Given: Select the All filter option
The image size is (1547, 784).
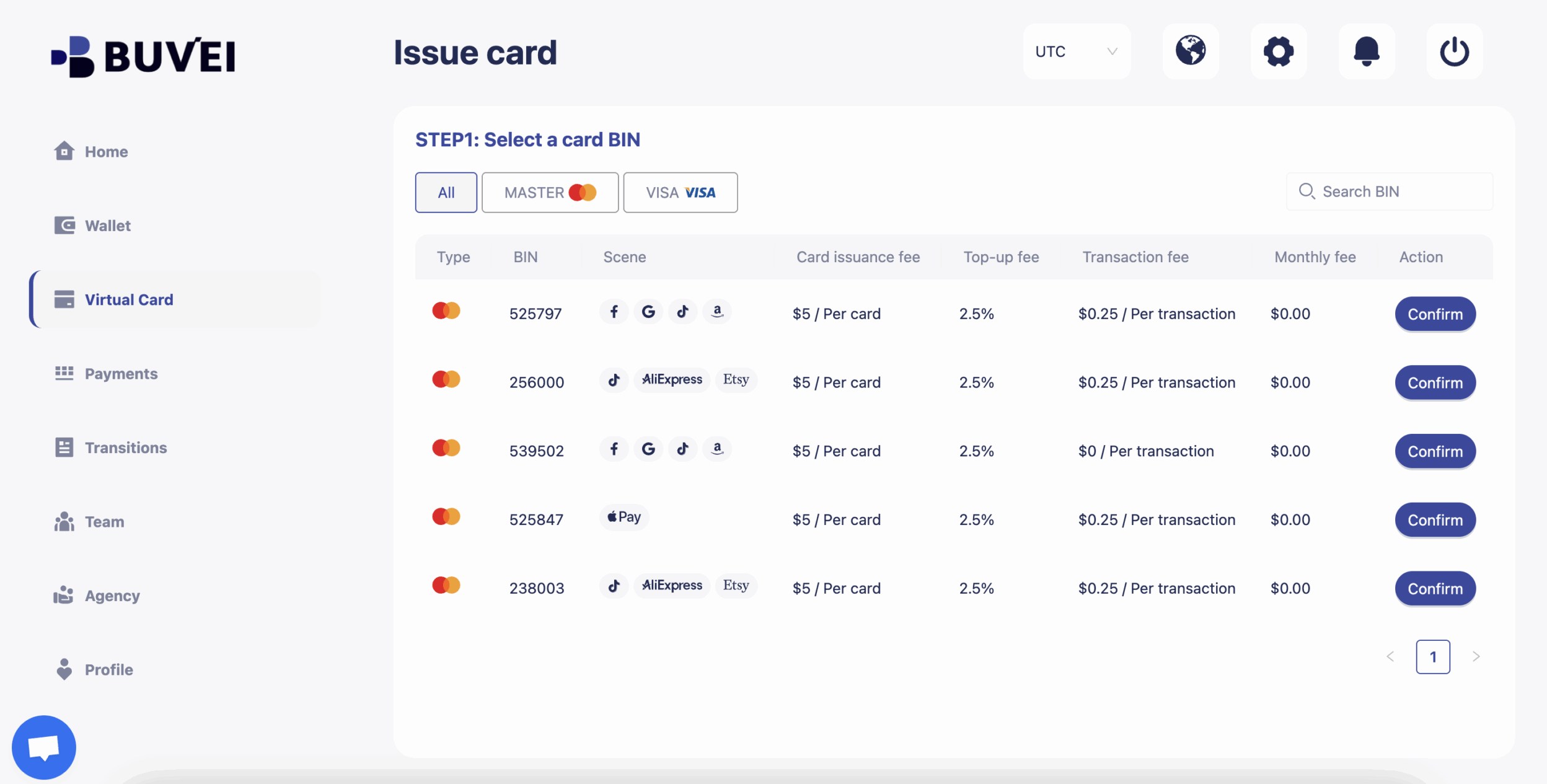Looking at the screenshot, I should click(x=446, y=192).
